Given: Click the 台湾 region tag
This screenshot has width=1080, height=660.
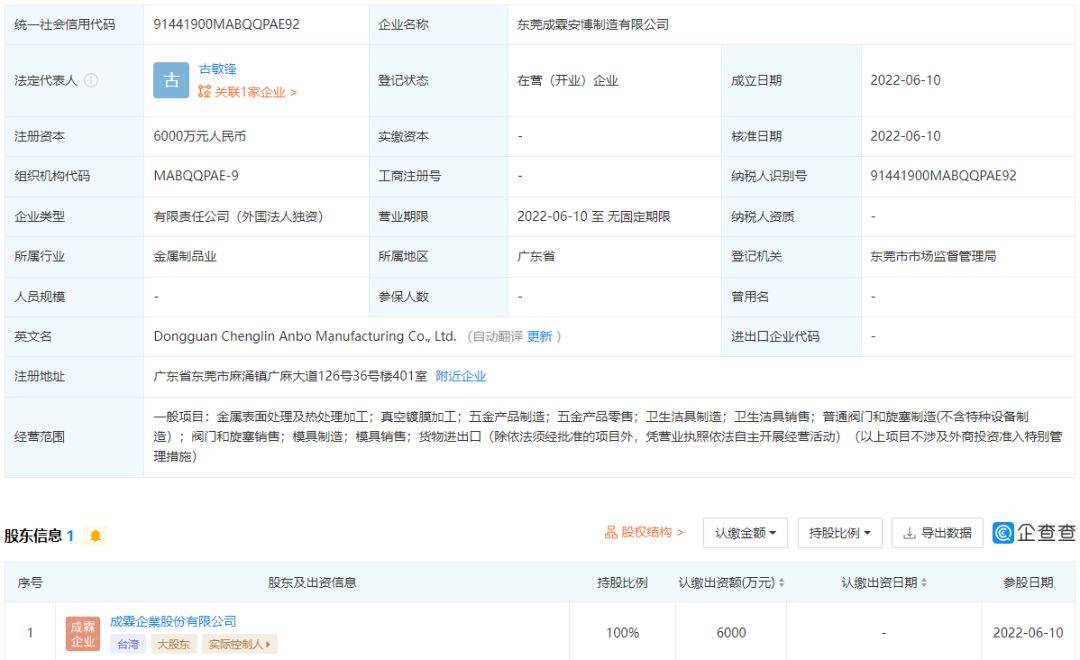Looking at the screenshot, I should tap(128, 644).
